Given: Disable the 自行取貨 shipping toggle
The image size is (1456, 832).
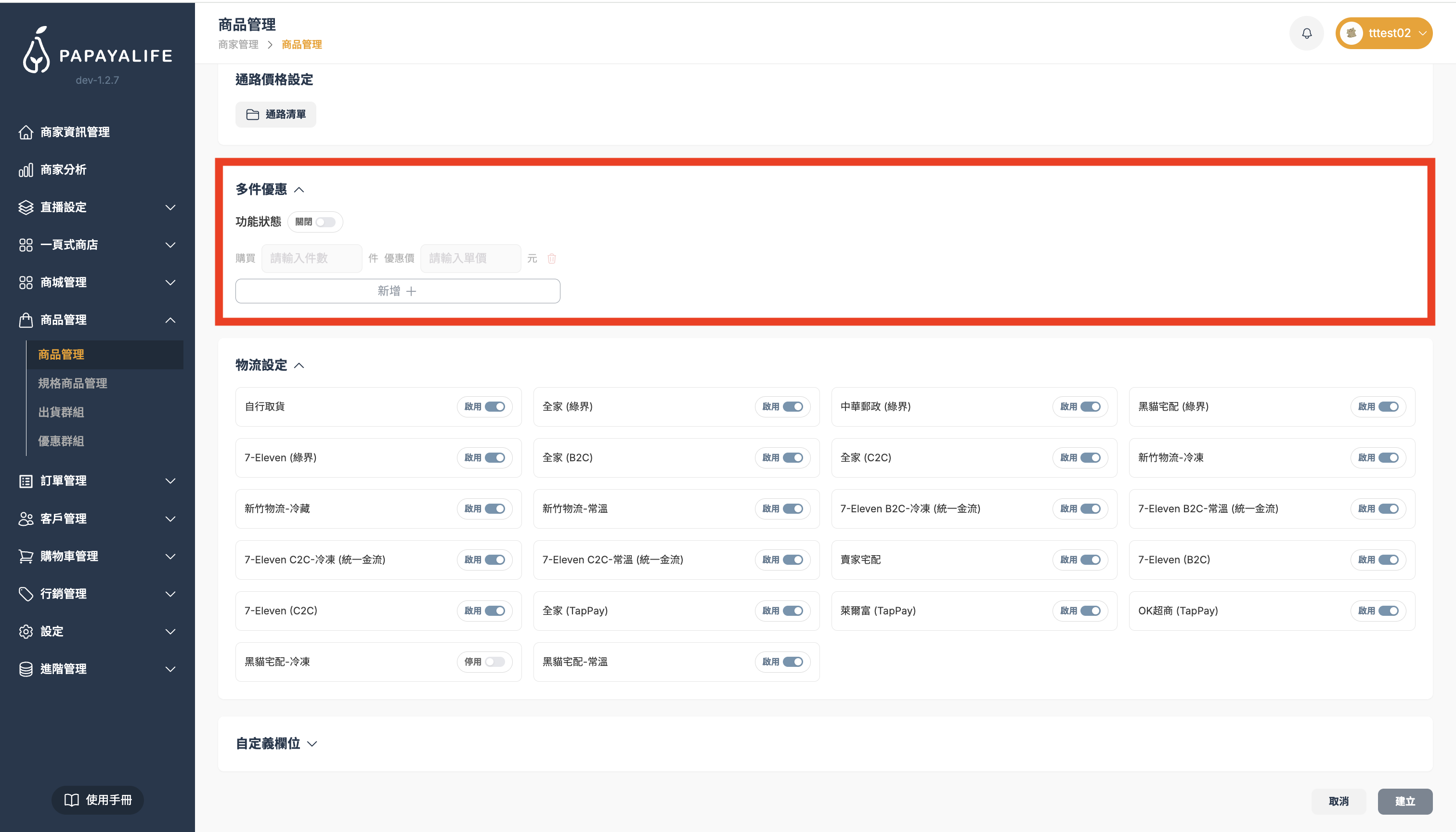Looking at the screenshot, I should (495, 407).
